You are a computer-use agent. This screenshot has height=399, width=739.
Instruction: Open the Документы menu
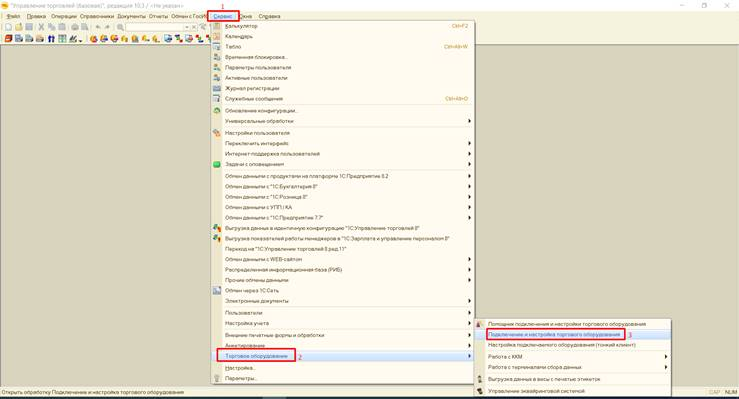tap(131, 16)
